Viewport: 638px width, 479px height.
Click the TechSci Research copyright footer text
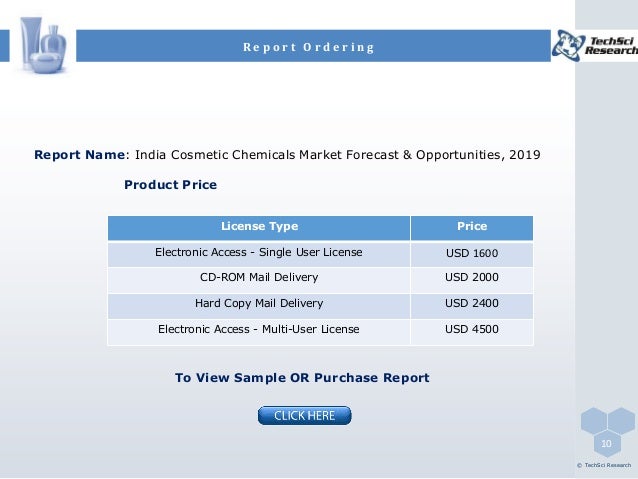pyautogui.click(x=604, y=465)
